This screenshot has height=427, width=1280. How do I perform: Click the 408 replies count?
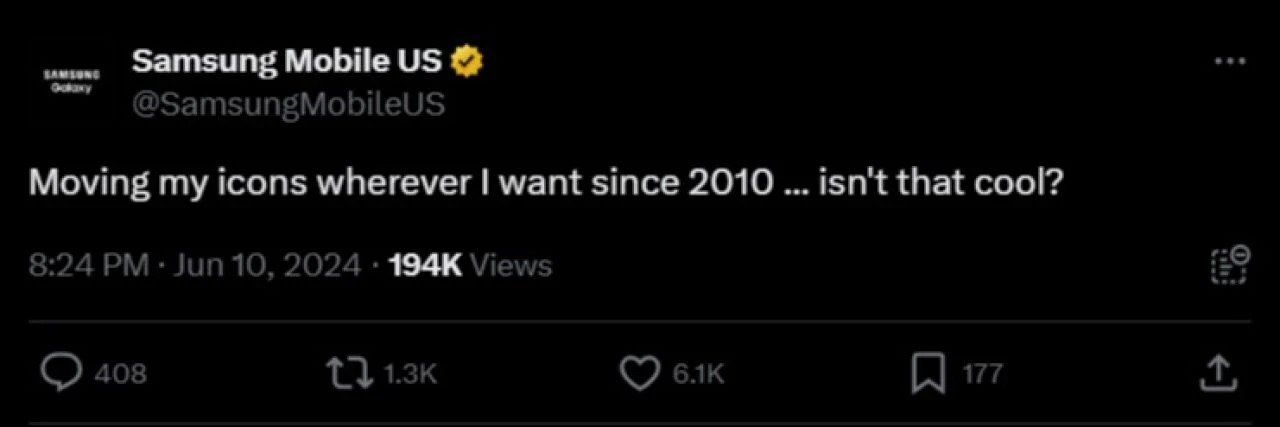point(120,374)
